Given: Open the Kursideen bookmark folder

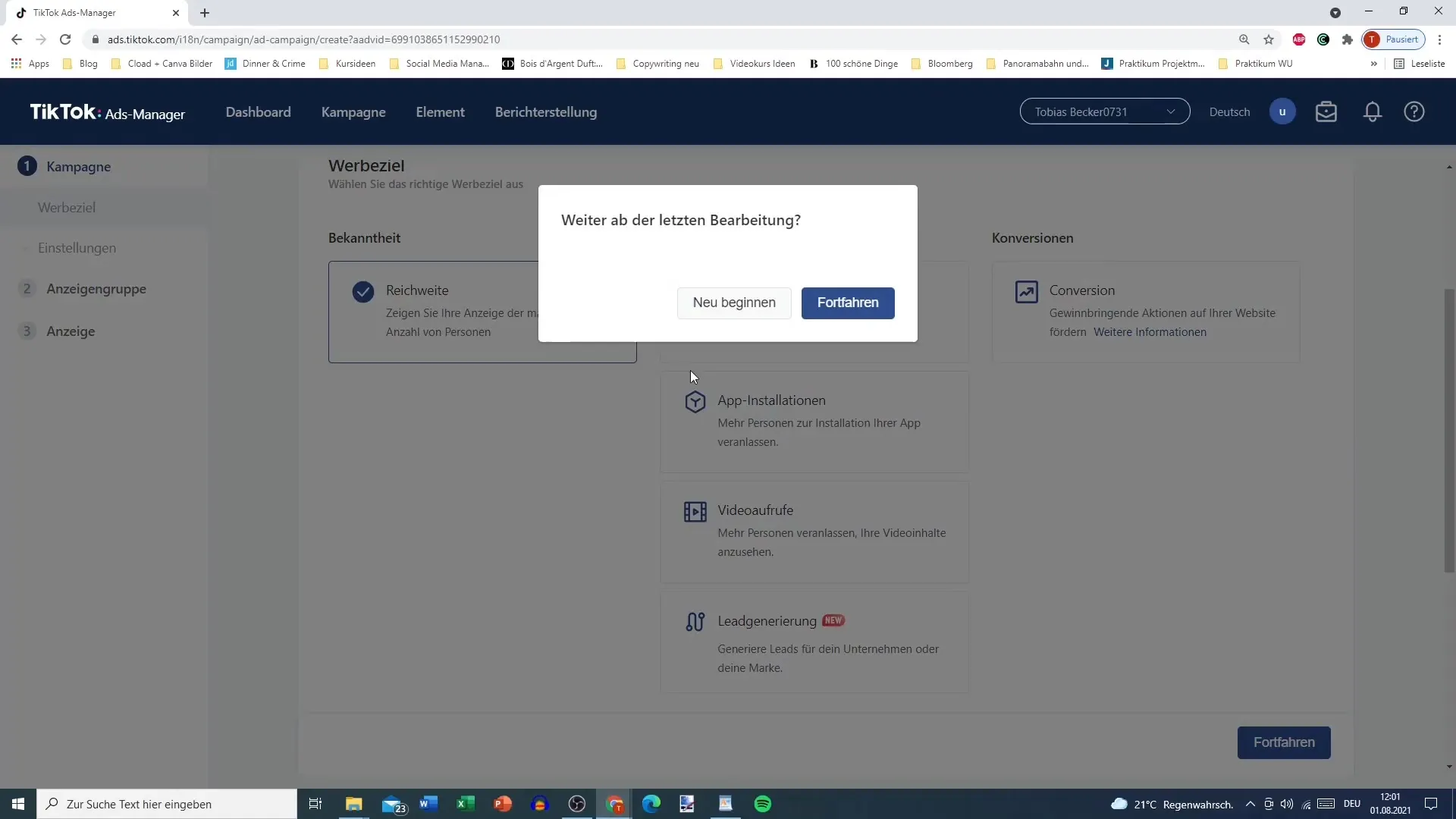Looking at the screenshot, I should 347,64.
